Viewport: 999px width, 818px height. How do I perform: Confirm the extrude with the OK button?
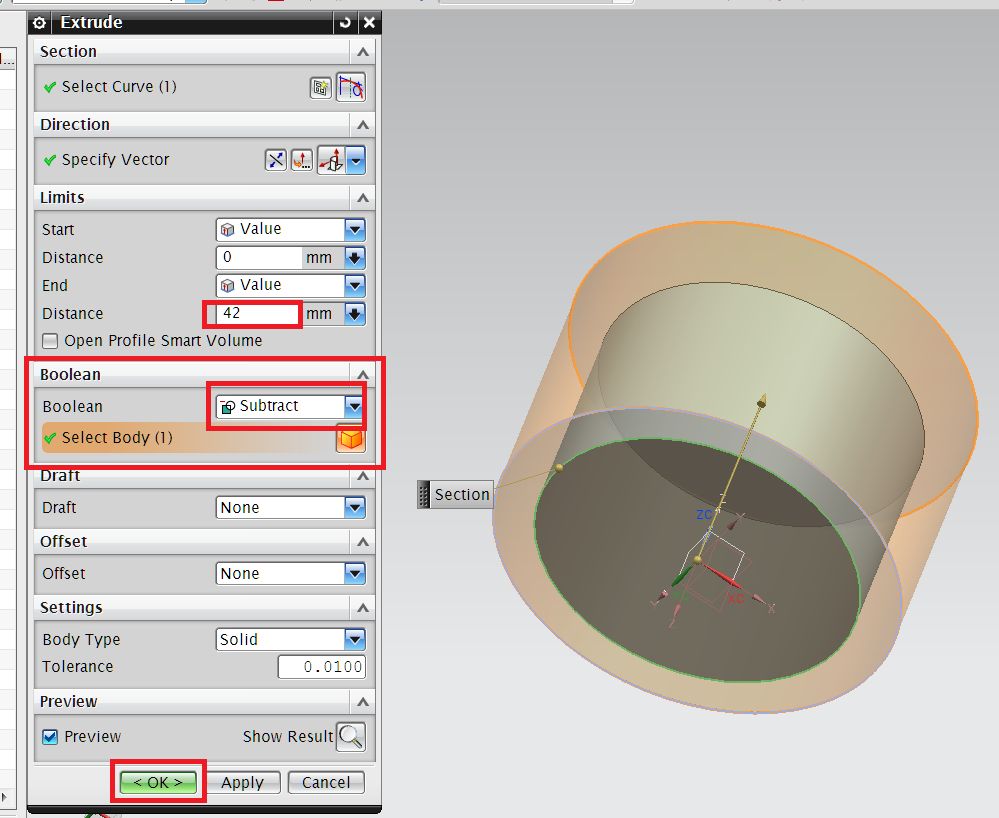(157, 782)
